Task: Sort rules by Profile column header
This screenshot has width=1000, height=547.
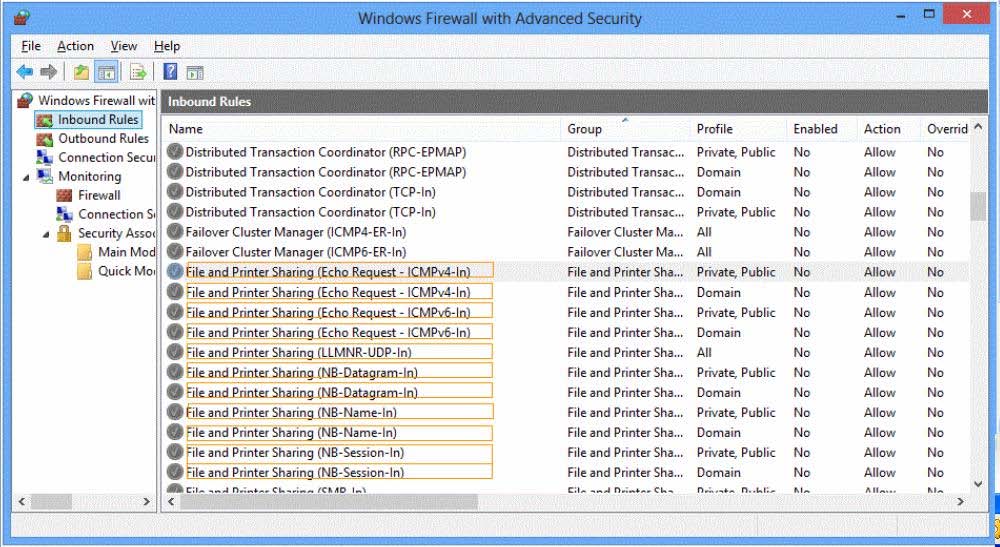Action: pos(739,129)
